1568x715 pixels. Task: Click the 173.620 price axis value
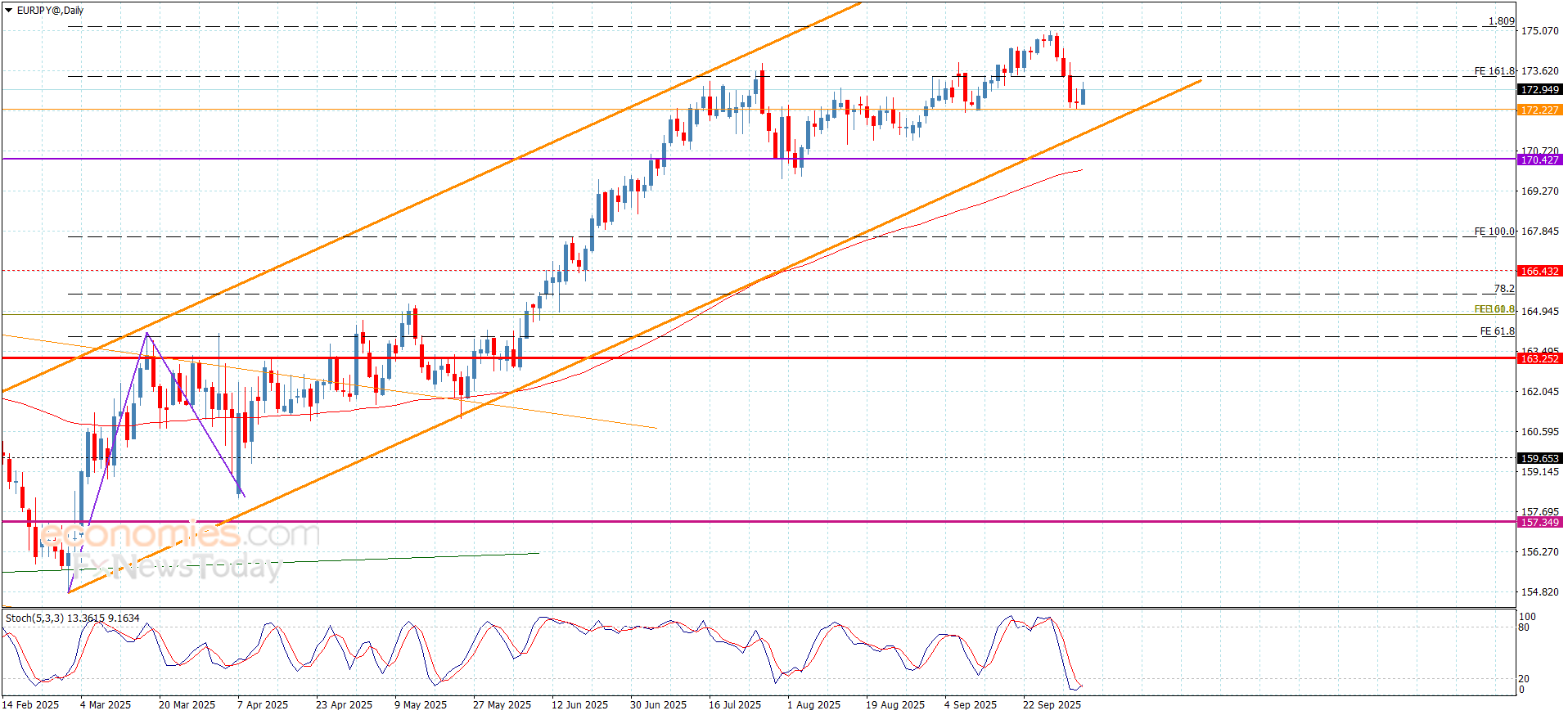pyautogui.click(x=1539, y=71)
